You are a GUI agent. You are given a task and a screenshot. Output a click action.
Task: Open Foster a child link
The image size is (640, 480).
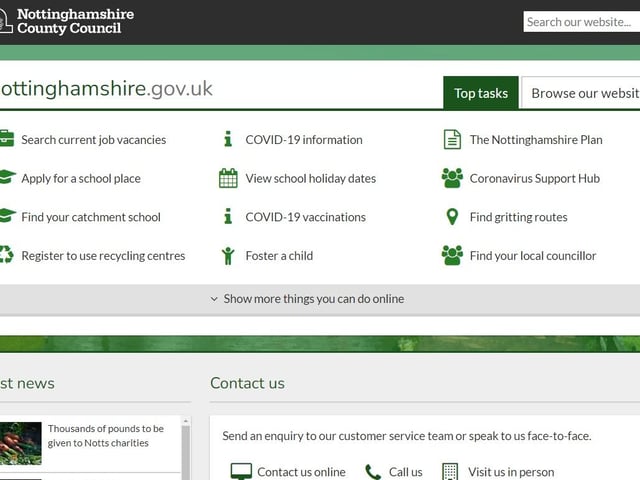pyautogui.click(x=279, y=256)
